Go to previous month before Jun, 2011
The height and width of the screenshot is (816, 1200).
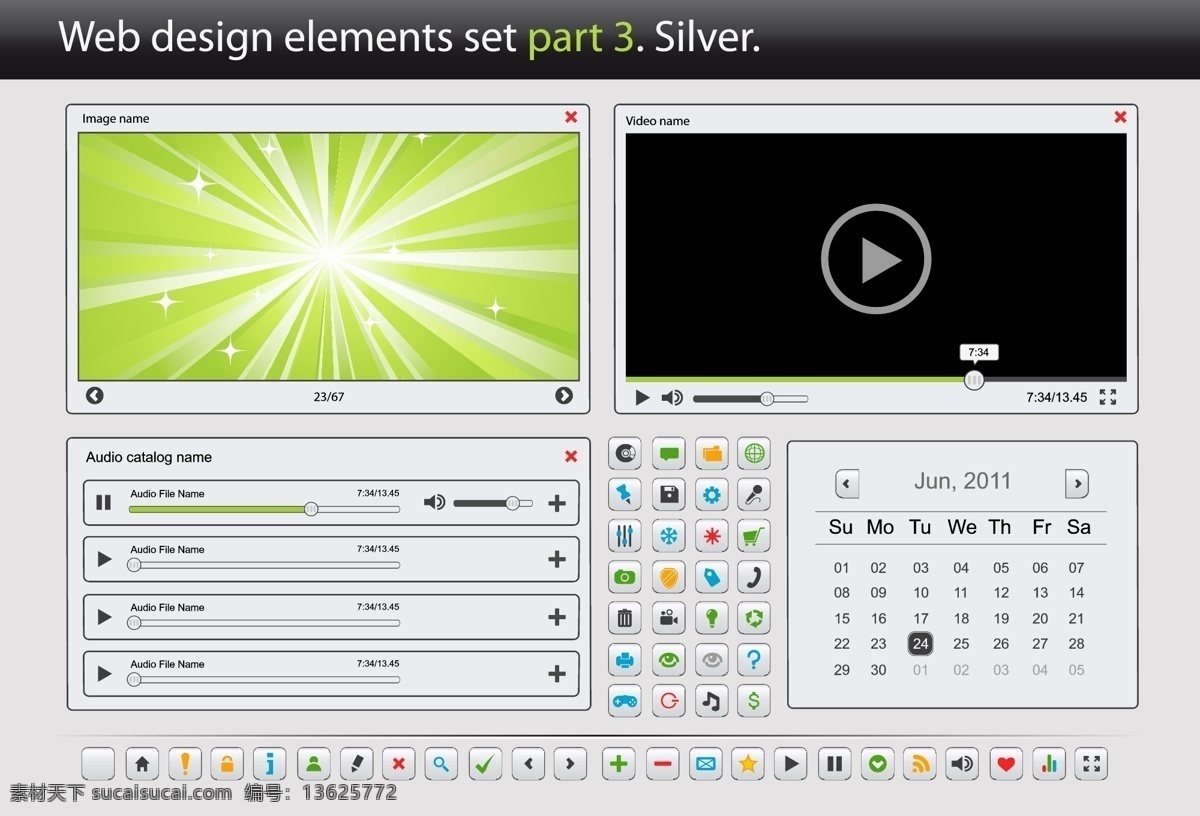pyautogui.click(x=847, y=484)
